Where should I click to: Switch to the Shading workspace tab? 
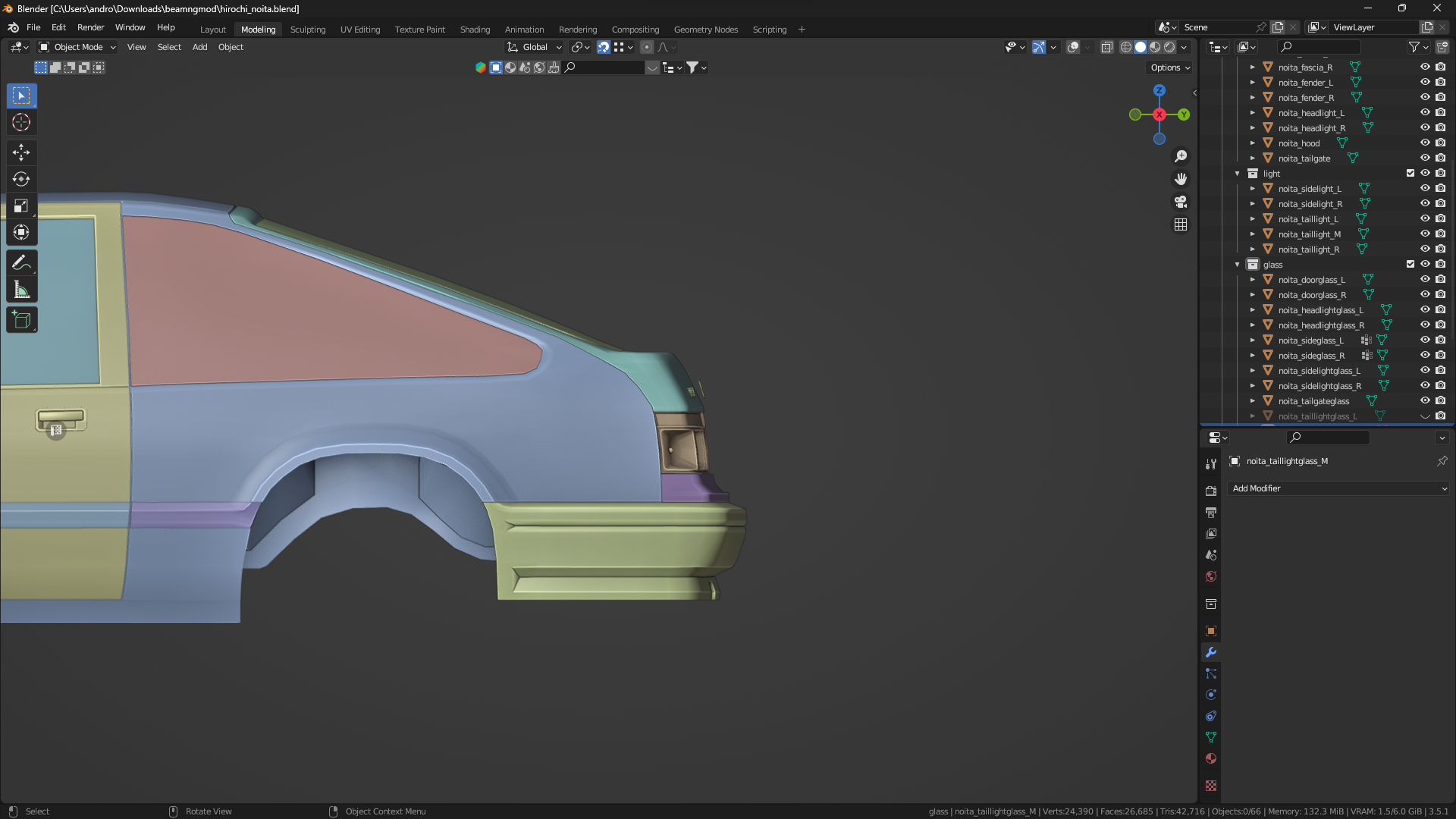point(475,30)
